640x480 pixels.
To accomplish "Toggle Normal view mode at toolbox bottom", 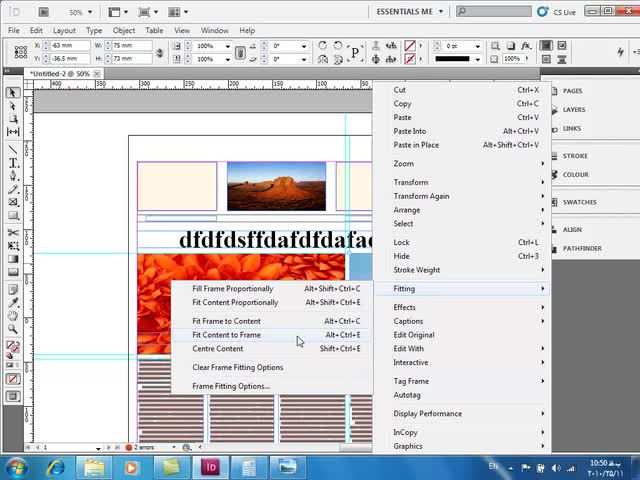I will coord(13,396).
